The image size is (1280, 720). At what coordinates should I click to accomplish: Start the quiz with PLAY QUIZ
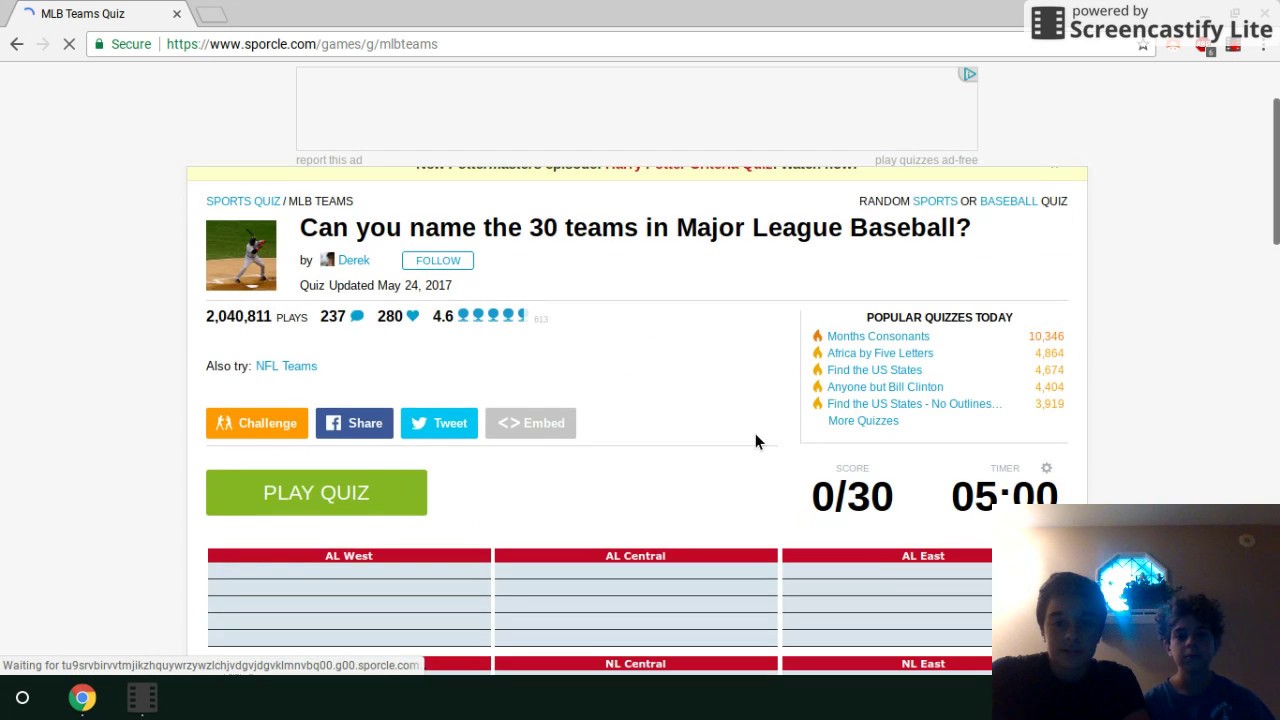coord(316,492)
